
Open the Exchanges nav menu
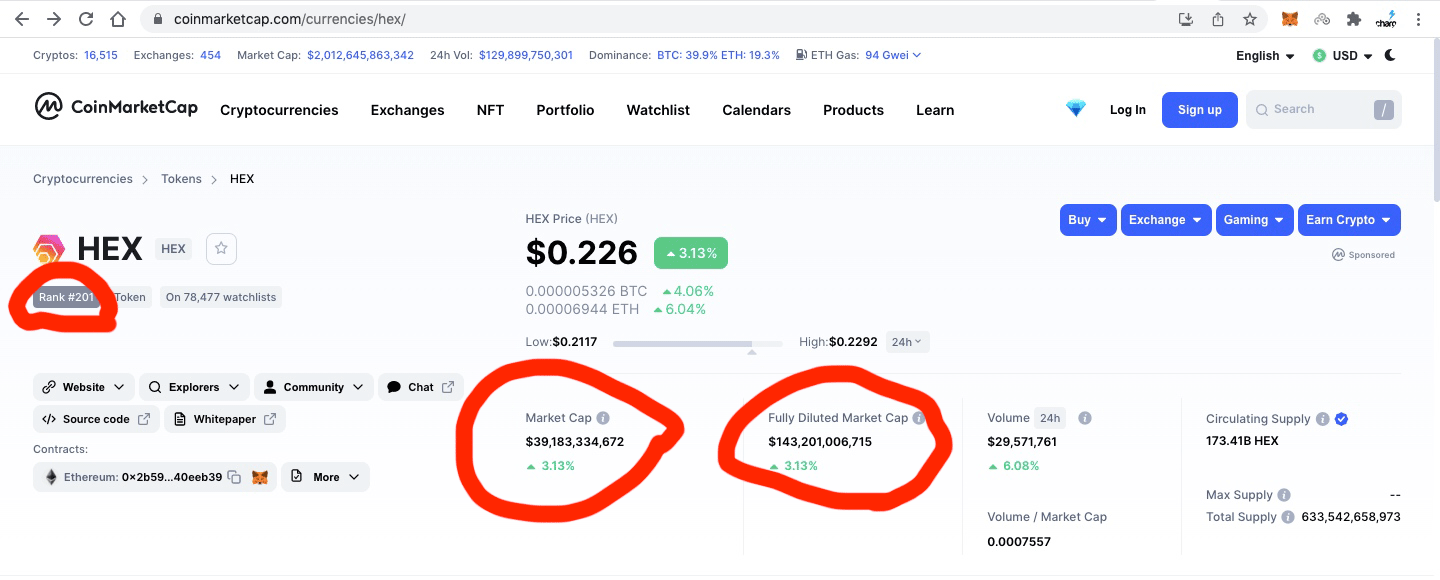click(x=407, y=110)
